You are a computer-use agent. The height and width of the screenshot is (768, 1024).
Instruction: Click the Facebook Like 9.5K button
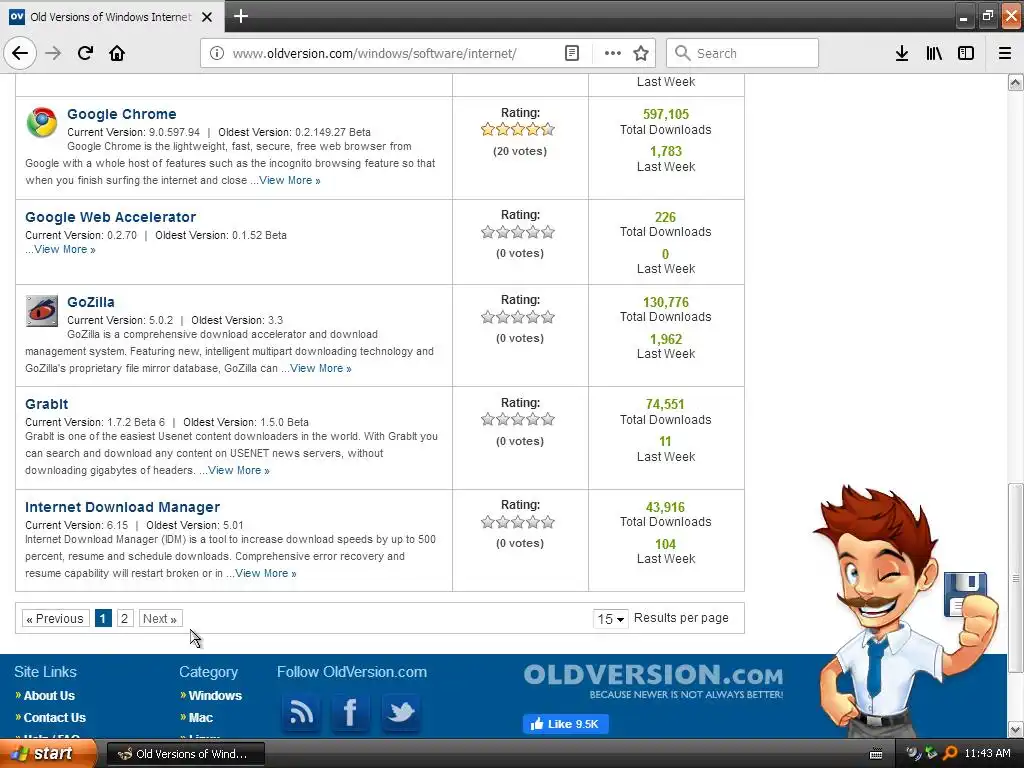566,724
